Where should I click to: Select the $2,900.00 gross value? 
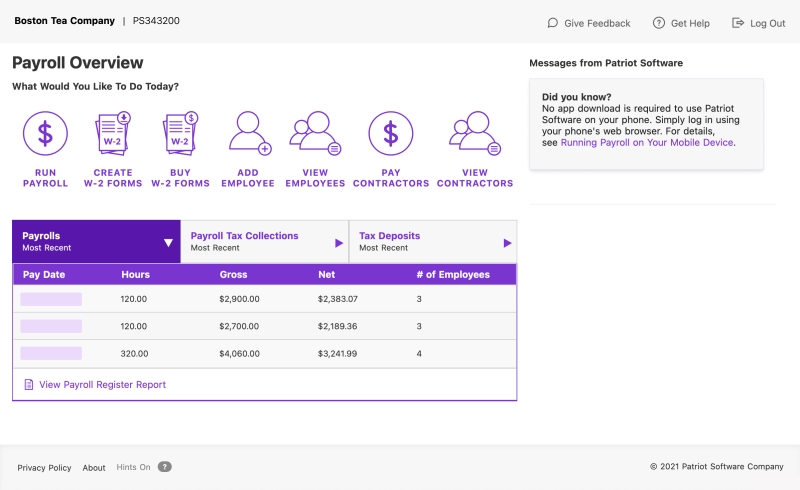point(239,299)
